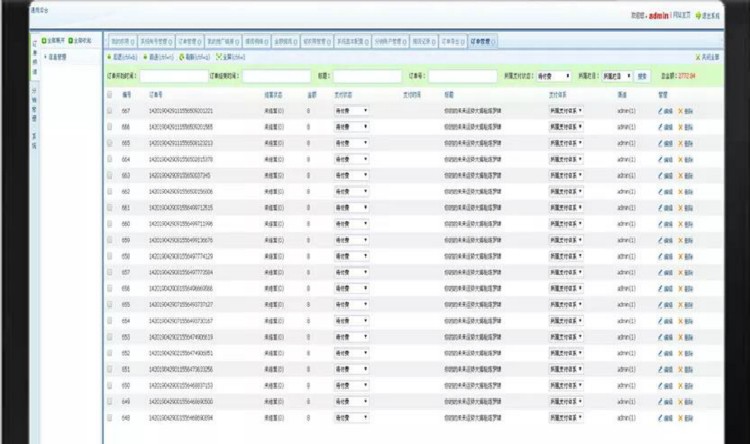Click the green expand-all icon in left sidebar
The image size is (750, 444).
coord(45,42)
